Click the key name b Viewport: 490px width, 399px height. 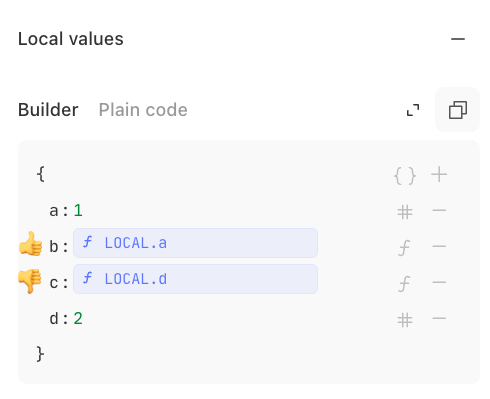click(54, 247)
